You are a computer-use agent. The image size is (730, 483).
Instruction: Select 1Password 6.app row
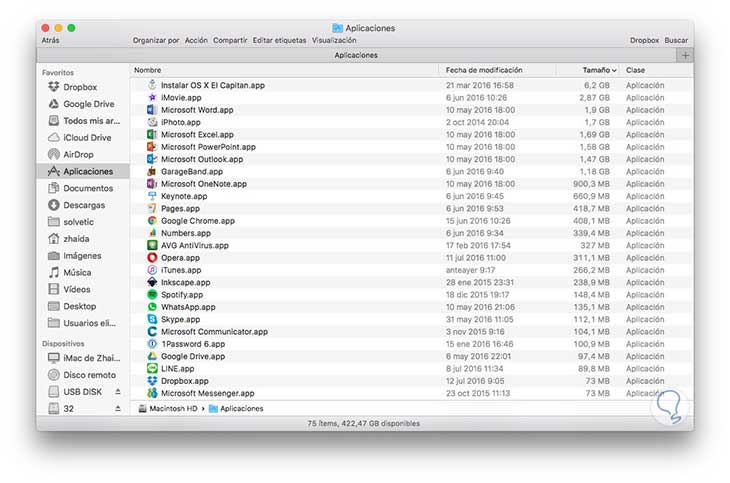[x=411, y=344]
